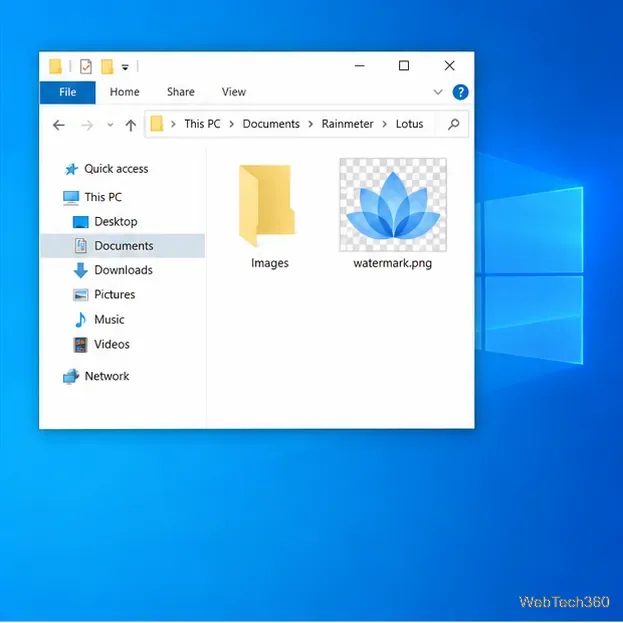Expand the chevron after This PC breadcrumb
This screenshot has width=623, height=623.
click(x=231, y=124)
